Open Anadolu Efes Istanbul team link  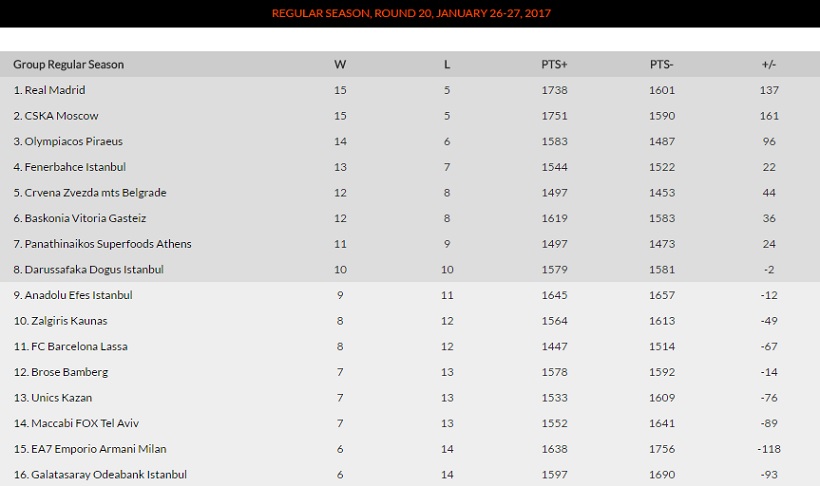78,295
